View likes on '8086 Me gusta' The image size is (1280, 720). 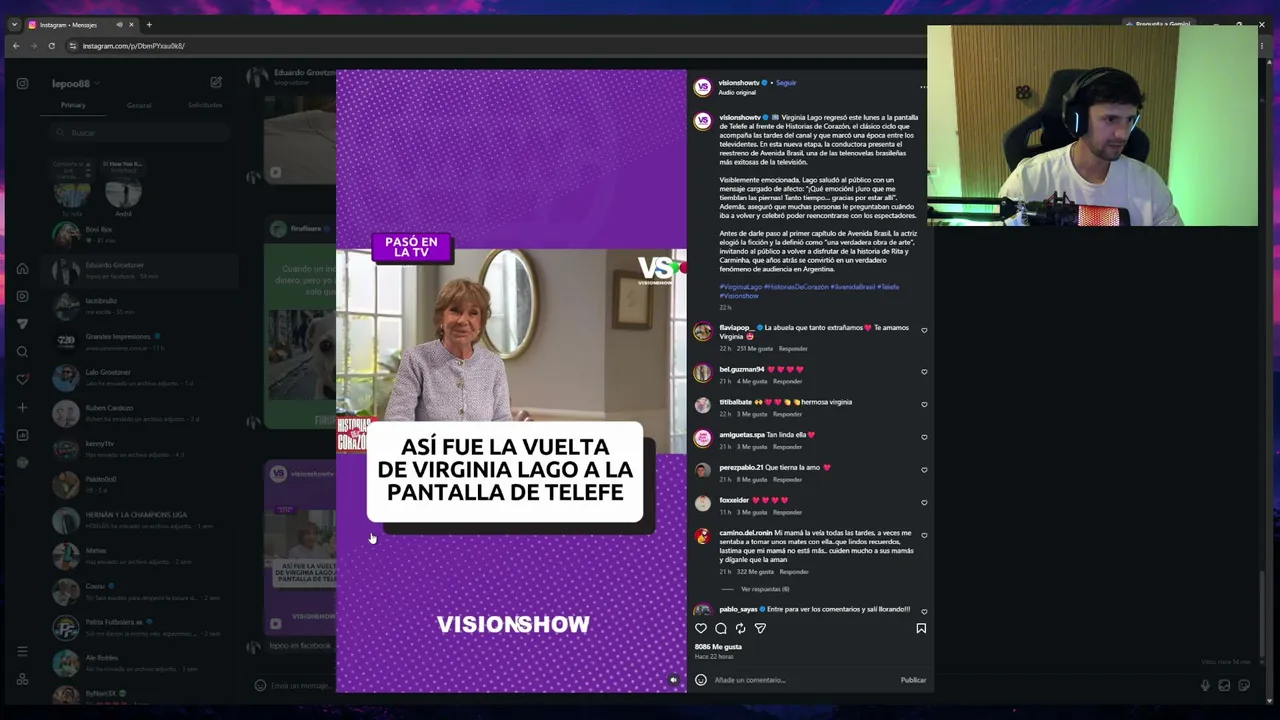pos(718,647)
